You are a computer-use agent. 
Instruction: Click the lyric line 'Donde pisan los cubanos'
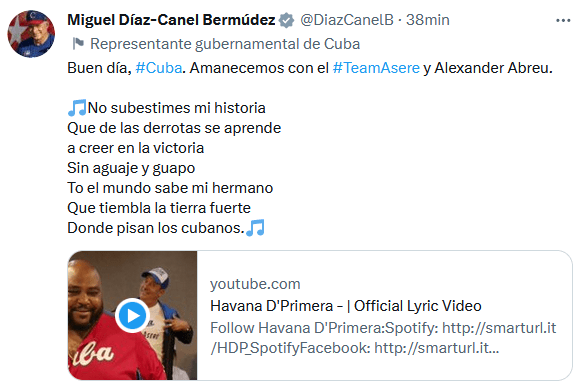click(x=156, y=228)
